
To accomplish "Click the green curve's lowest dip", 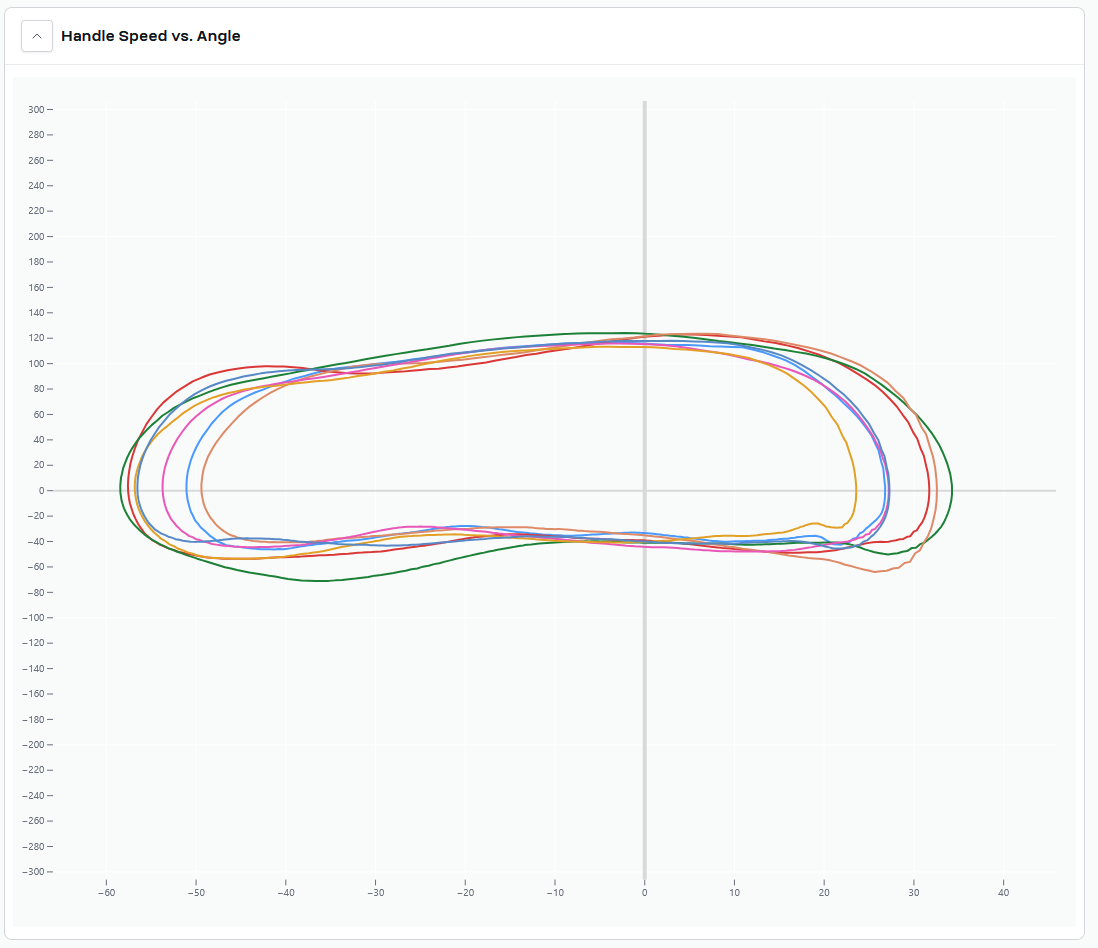I will (320, 580).
